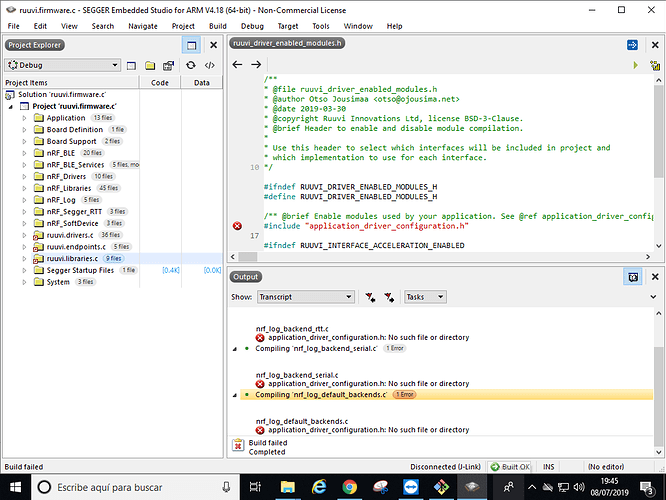Open the Tasks dropdown in Output
This screenshot has width=666, height=500.
[x=425, y=297]
